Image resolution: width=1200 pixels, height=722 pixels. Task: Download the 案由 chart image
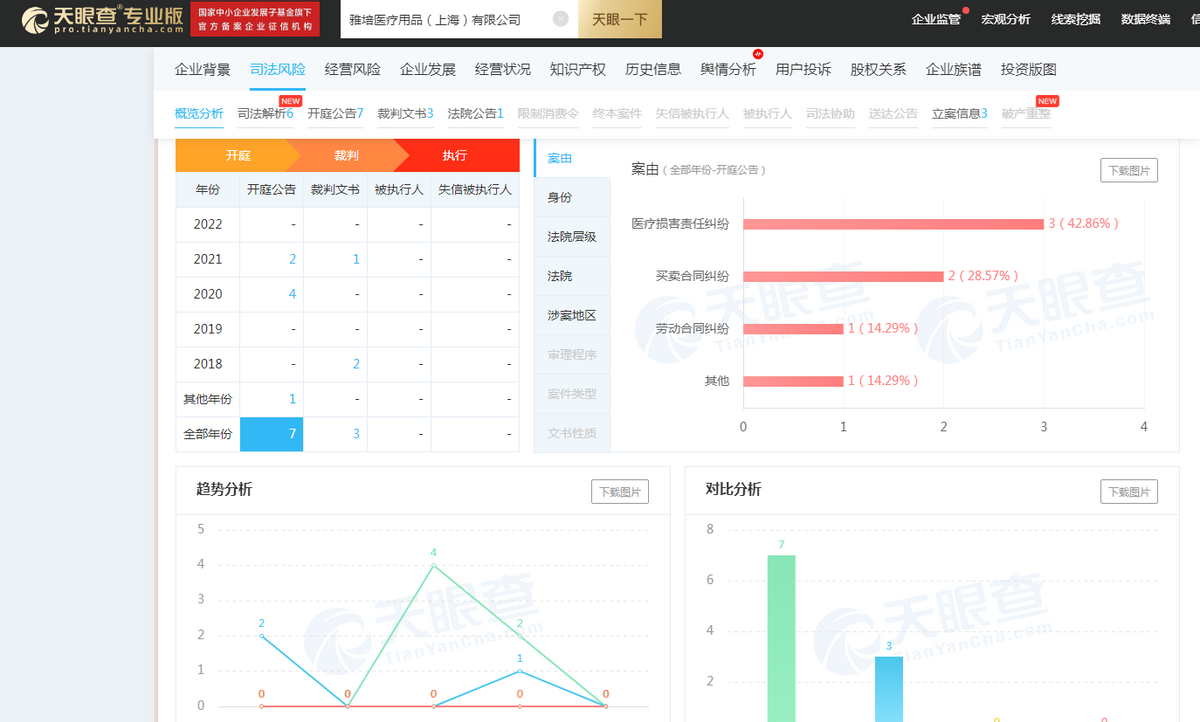click(1128, 170)
